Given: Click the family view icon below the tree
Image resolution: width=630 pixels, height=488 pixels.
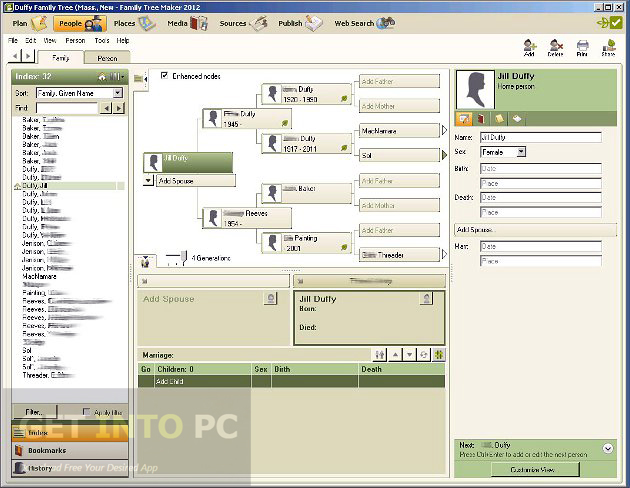Looking at the screenshot, I should point(145,261).
